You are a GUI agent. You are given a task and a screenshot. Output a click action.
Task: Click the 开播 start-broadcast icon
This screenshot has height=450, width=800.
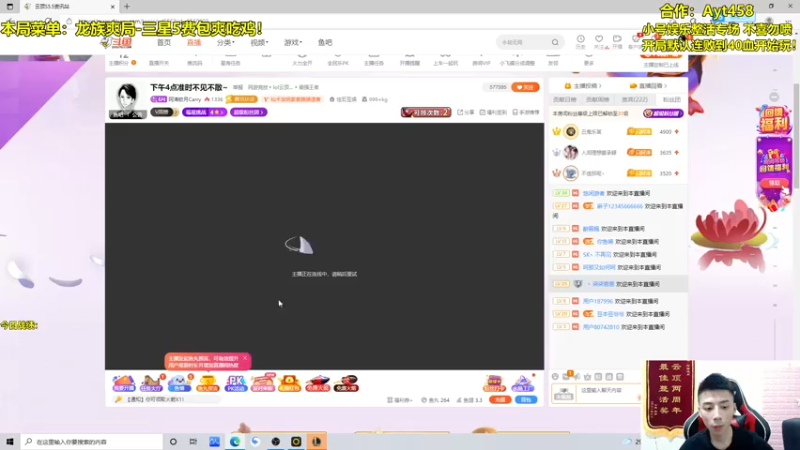pos(617,41)
